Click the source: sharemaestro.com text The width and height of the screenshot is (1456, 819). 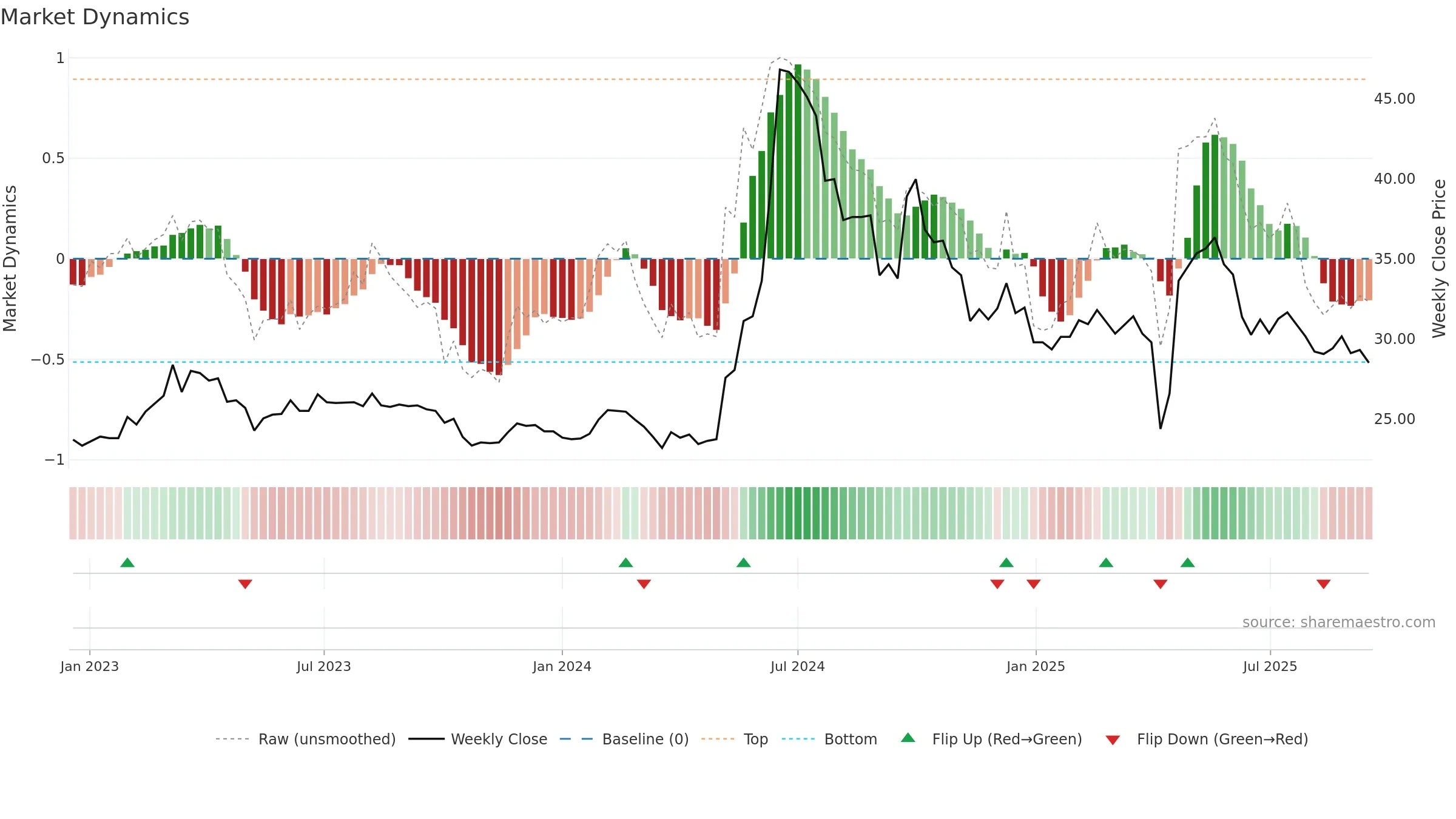tap(1339, 622)
